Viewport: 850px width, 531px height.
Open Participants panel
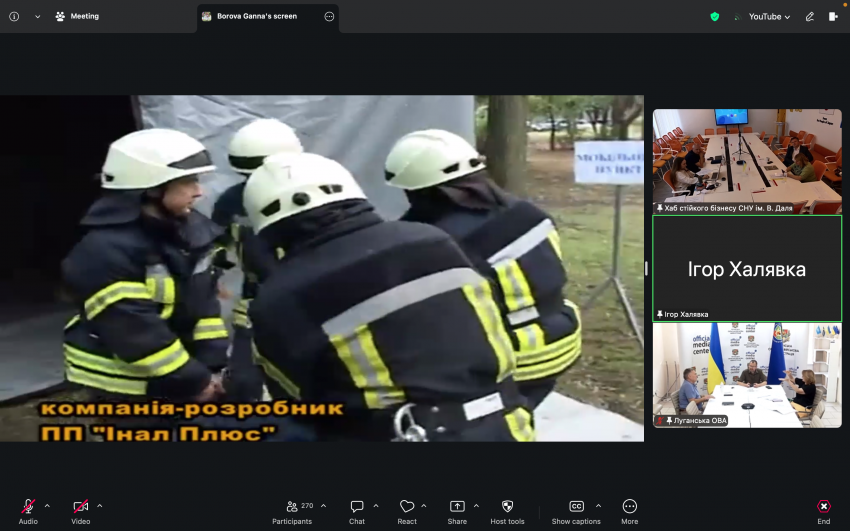[292, 511]
